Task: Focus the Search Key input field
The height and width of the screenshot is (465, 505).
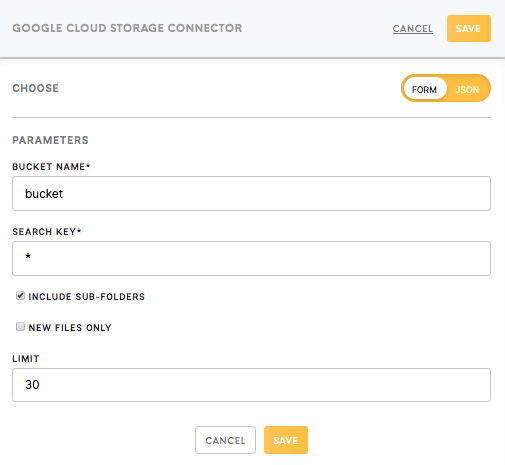Action: 251,258
